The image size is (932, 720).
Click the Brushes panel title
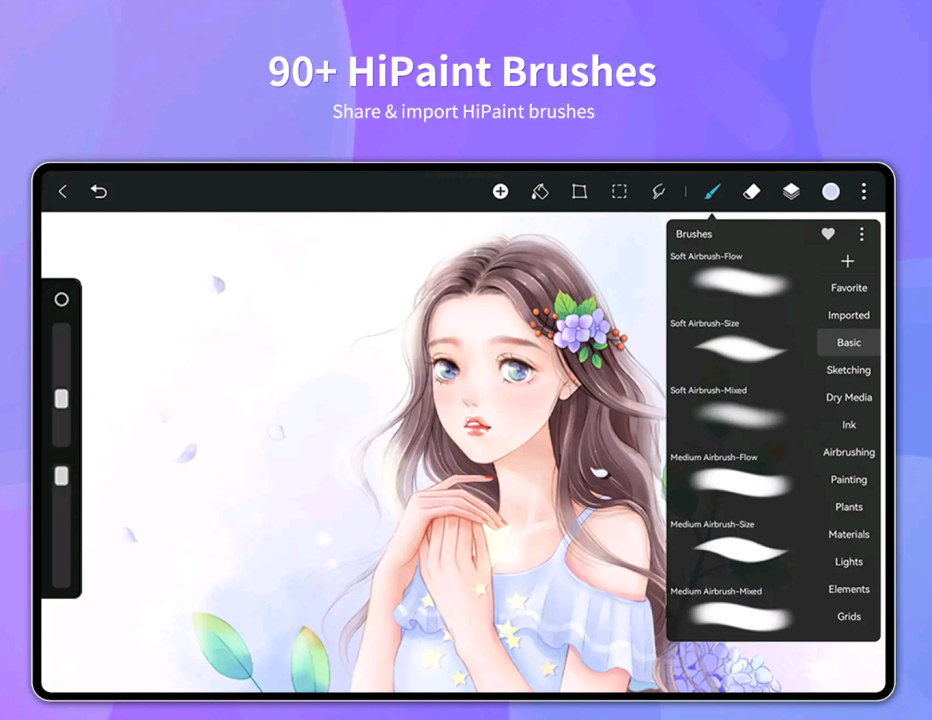click(694, 234)
